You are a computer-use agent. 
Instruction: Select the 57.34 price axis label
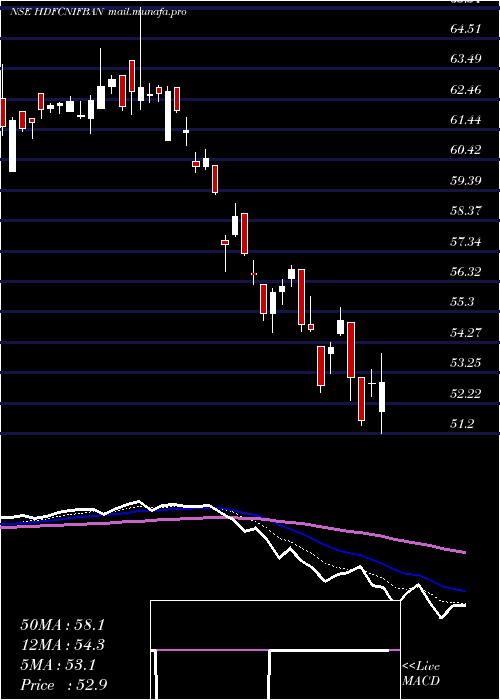click(x=465, y=242)
